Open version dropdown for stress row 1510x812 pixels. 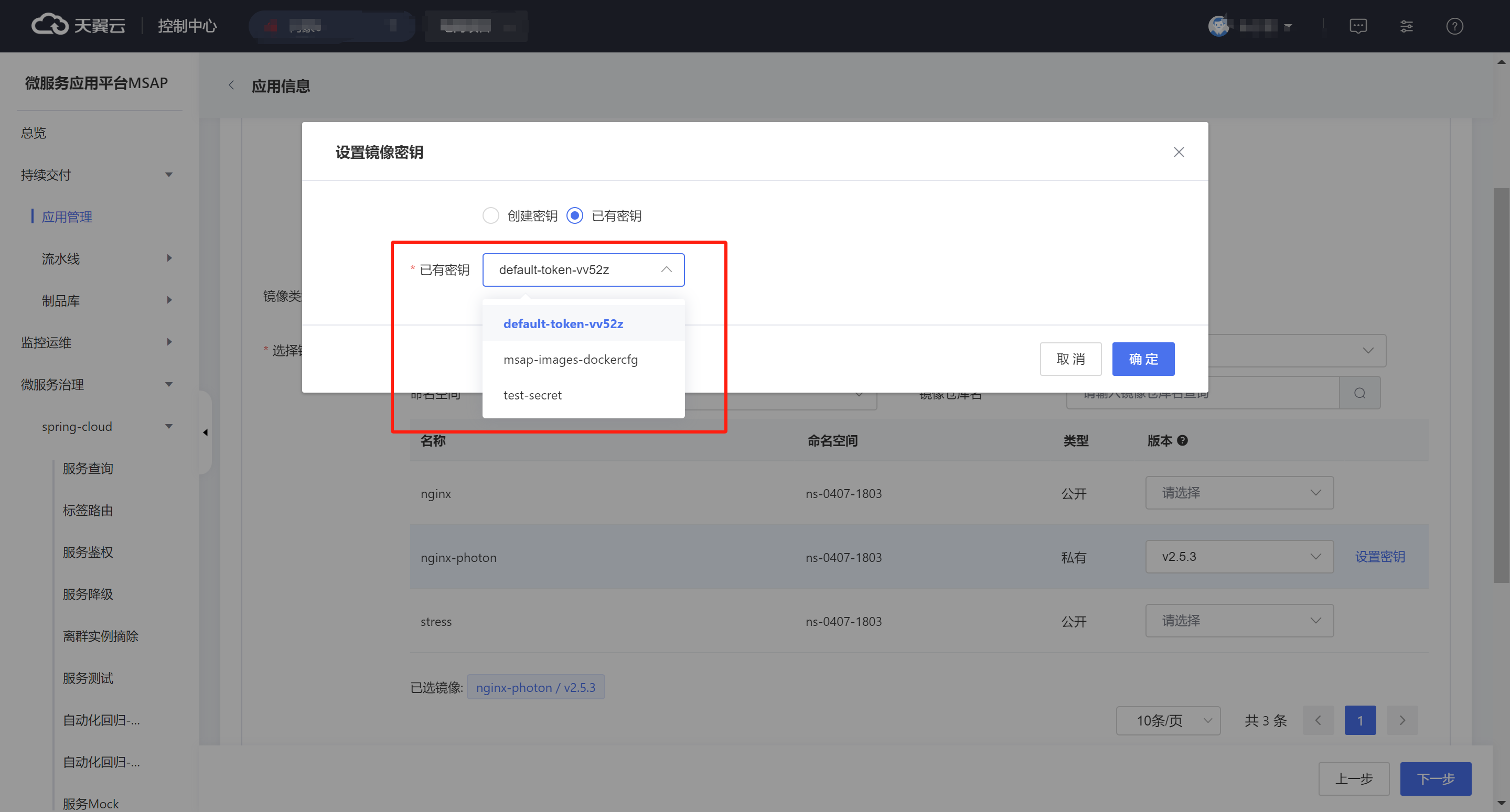point(1239,621)
